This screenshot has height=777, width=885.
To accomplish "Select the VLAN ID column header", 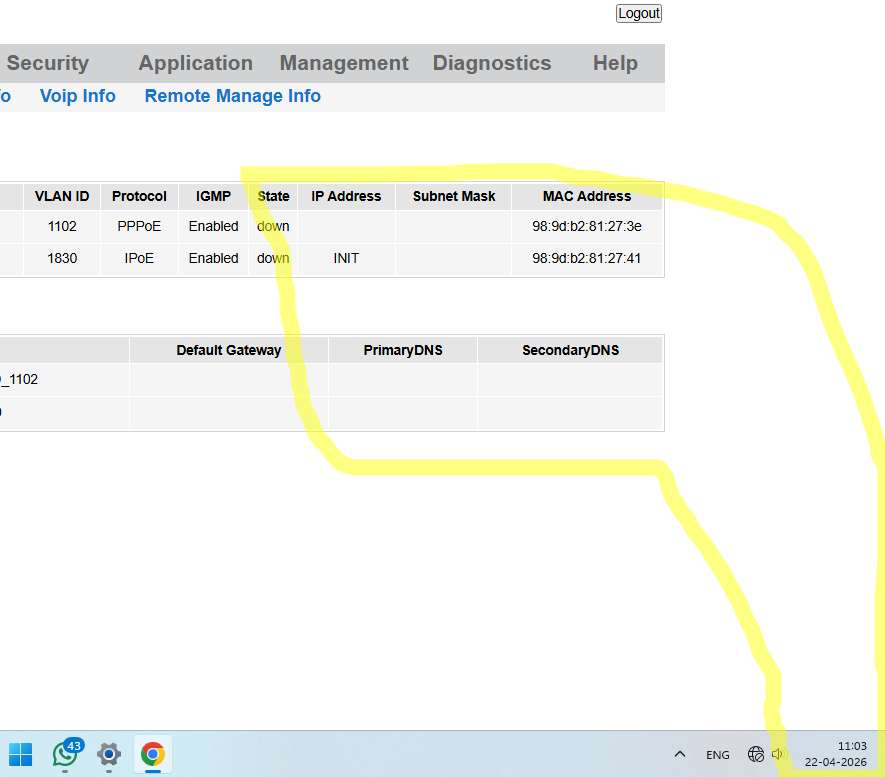I will [62, 196].
